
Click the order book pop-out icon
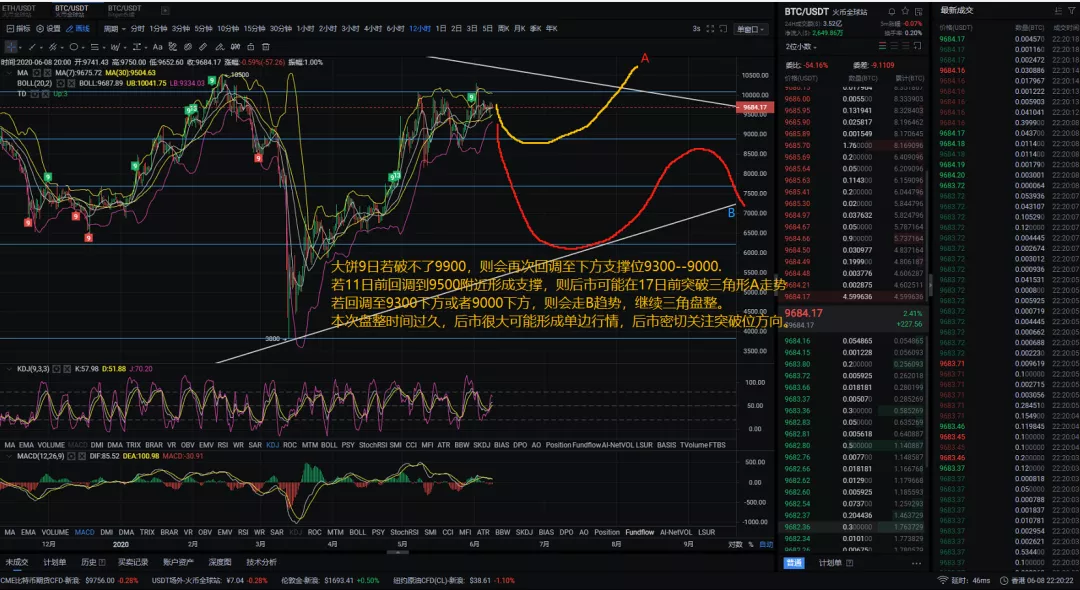point(917,46)
